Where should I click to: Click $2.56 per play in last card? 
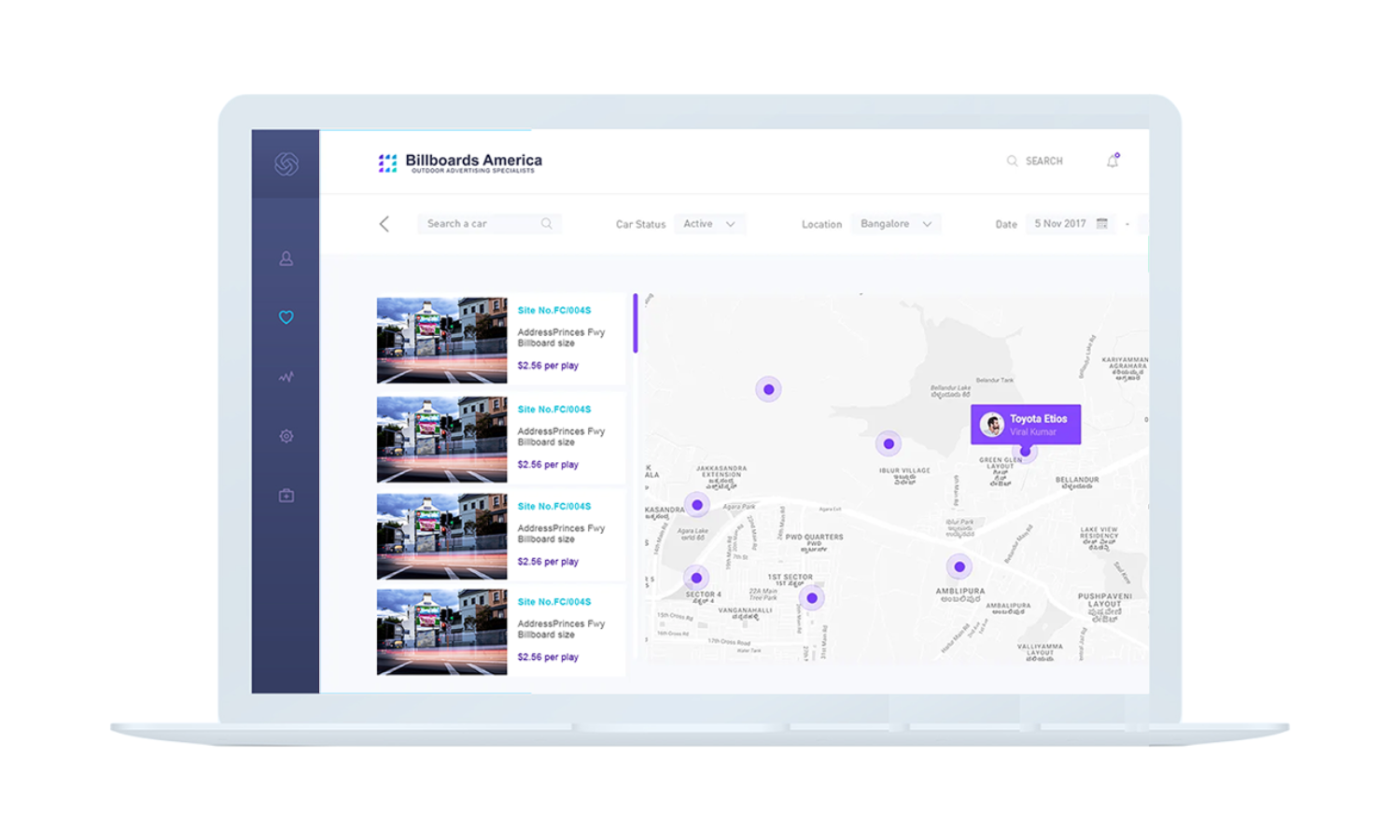coord(548,657)
